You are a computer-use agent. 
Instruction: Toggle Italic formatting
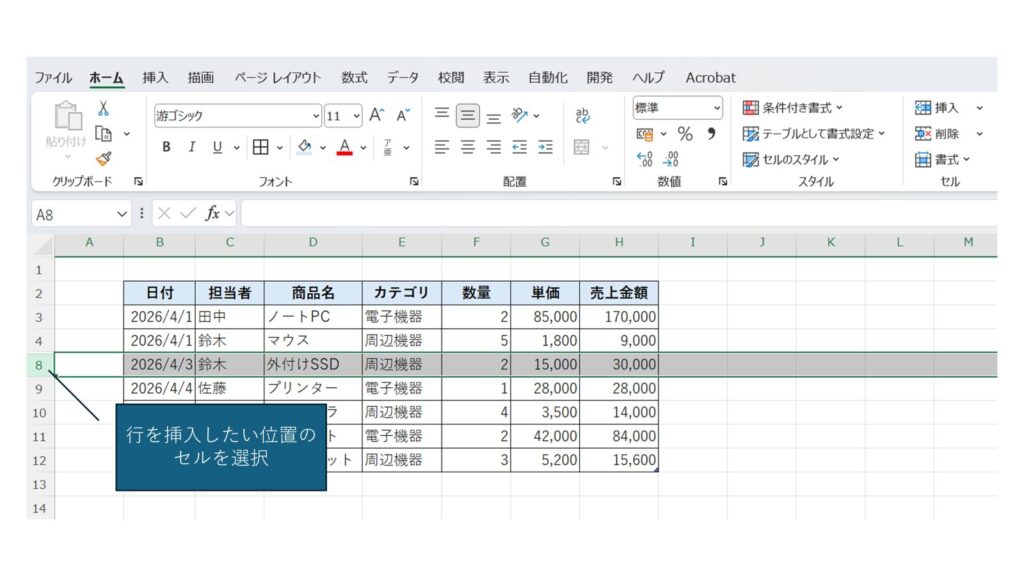coord(192,147)
